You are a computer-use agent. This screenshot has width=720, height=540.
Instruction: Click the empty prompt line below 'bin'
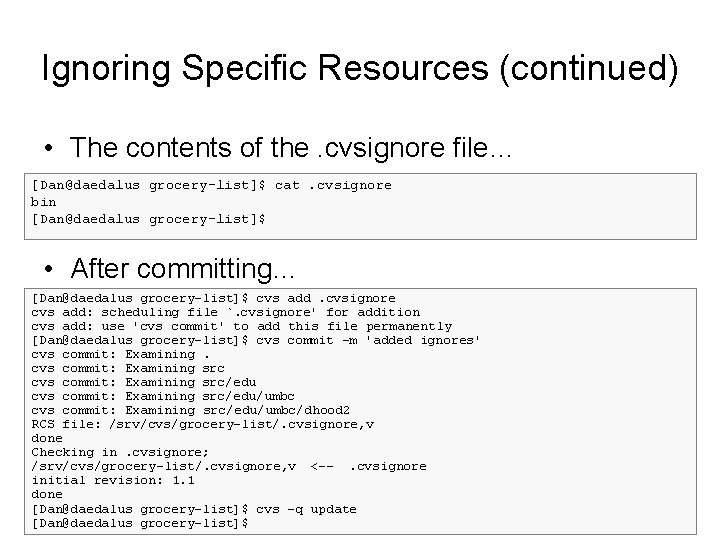(148, 218)
